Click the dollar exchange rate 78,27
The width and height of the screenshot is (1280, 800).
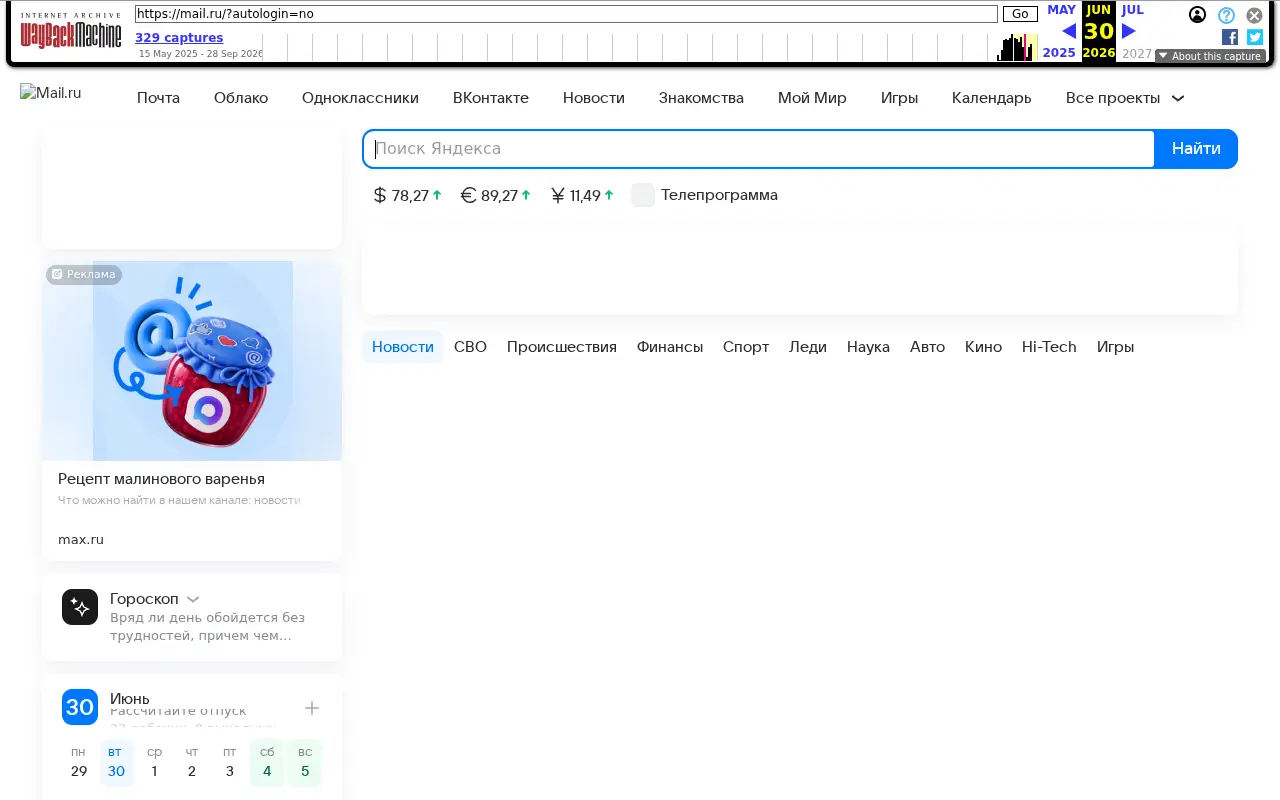407,195
